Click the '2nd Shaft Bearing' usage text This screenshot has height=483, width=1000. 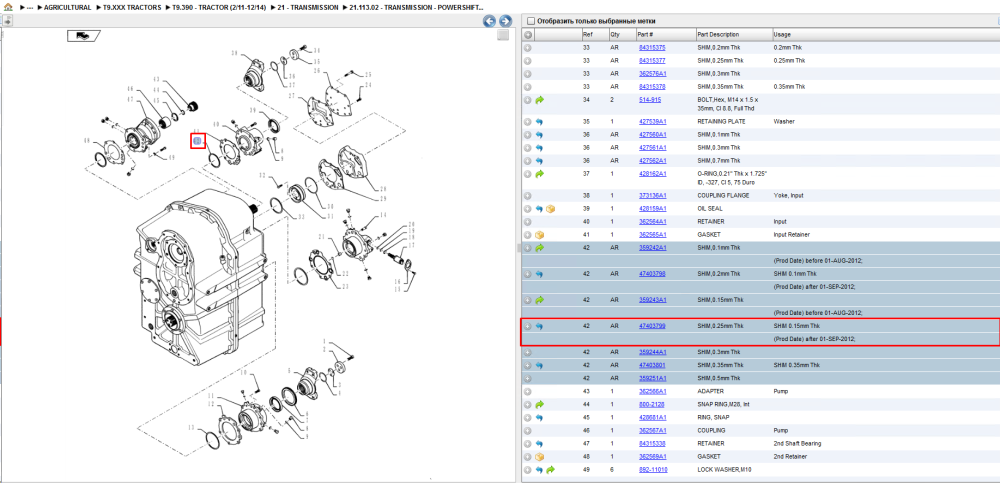[x=797, y=443]
